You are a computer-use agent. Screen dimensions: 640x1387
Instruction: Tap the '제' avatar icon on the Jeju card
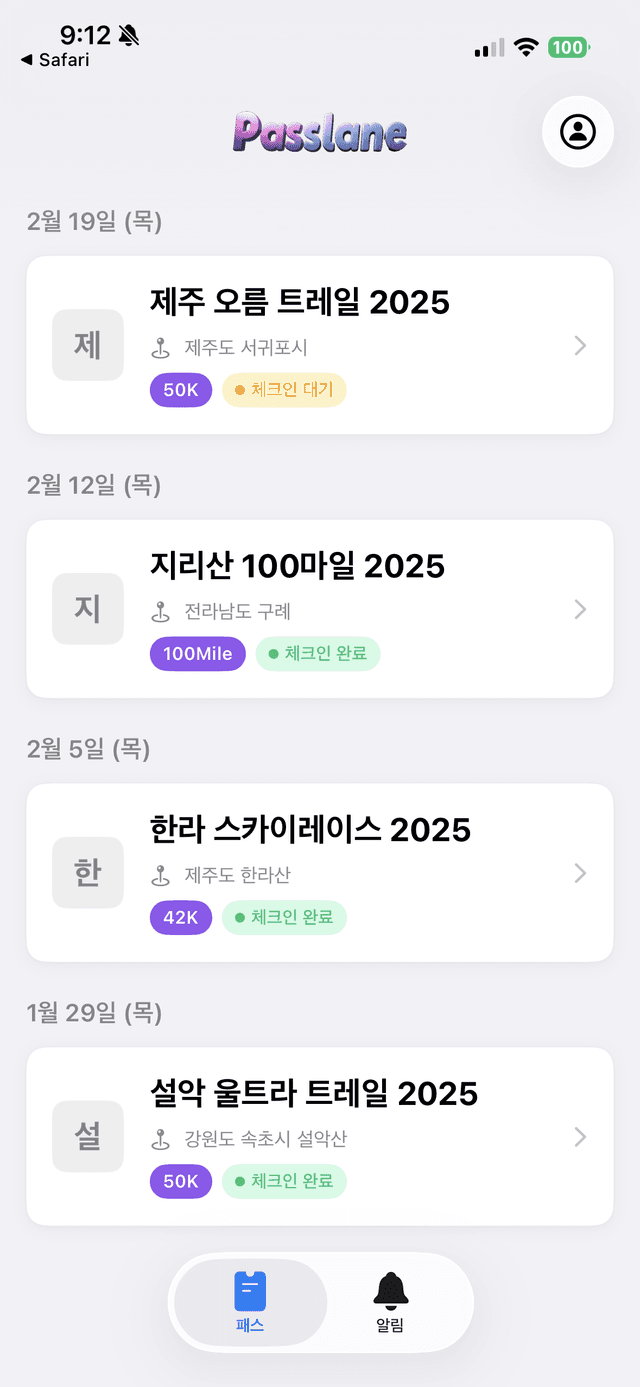point(88,345)
